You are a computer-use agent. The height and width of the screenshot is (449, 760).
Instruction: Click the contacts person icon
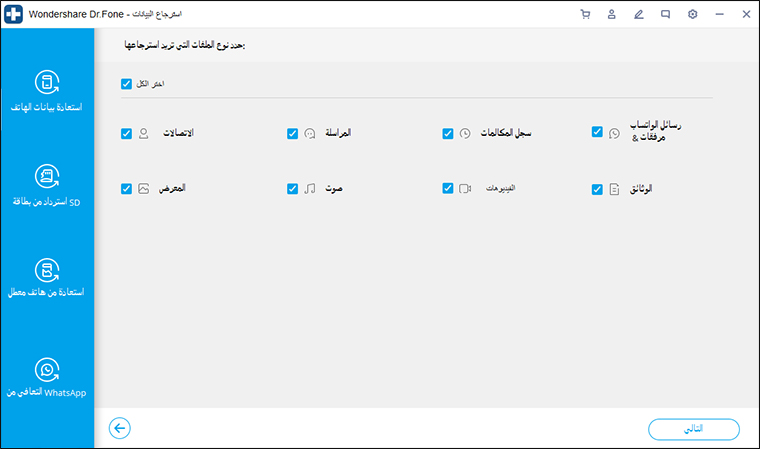click(143, 133)
